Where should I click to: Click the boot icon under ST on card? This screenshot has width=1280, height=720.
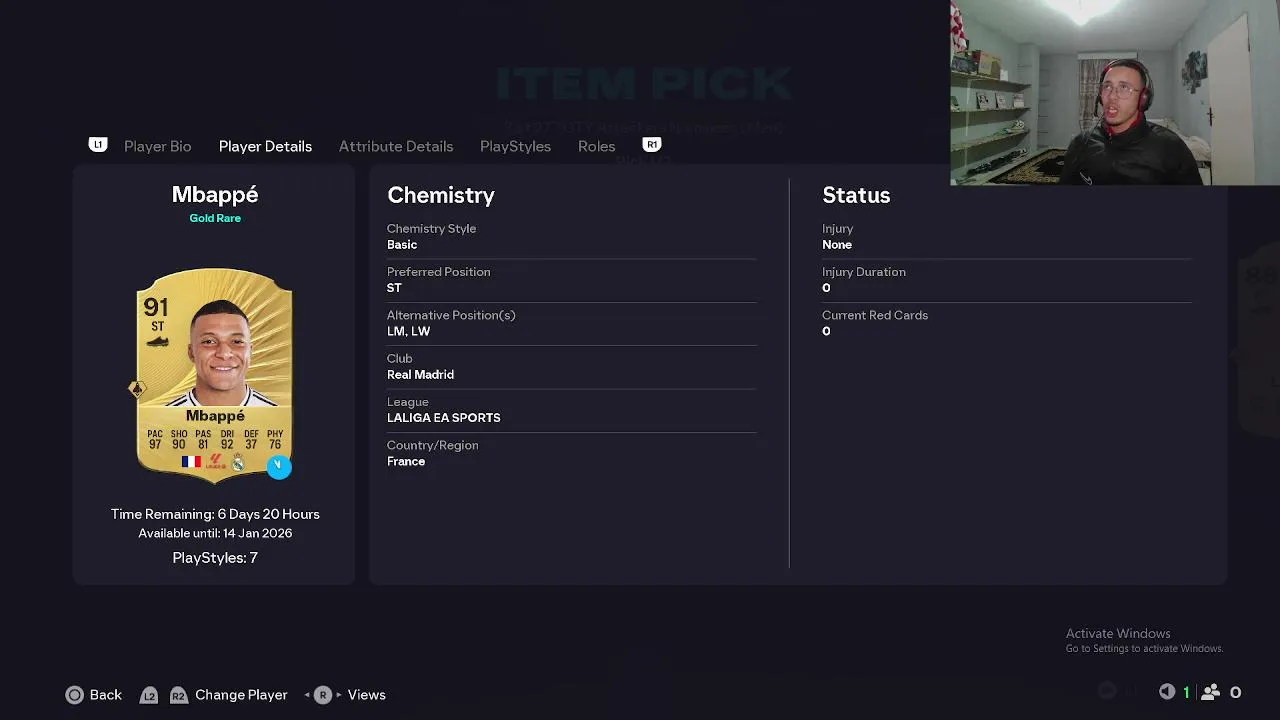[x=157, y=341]
